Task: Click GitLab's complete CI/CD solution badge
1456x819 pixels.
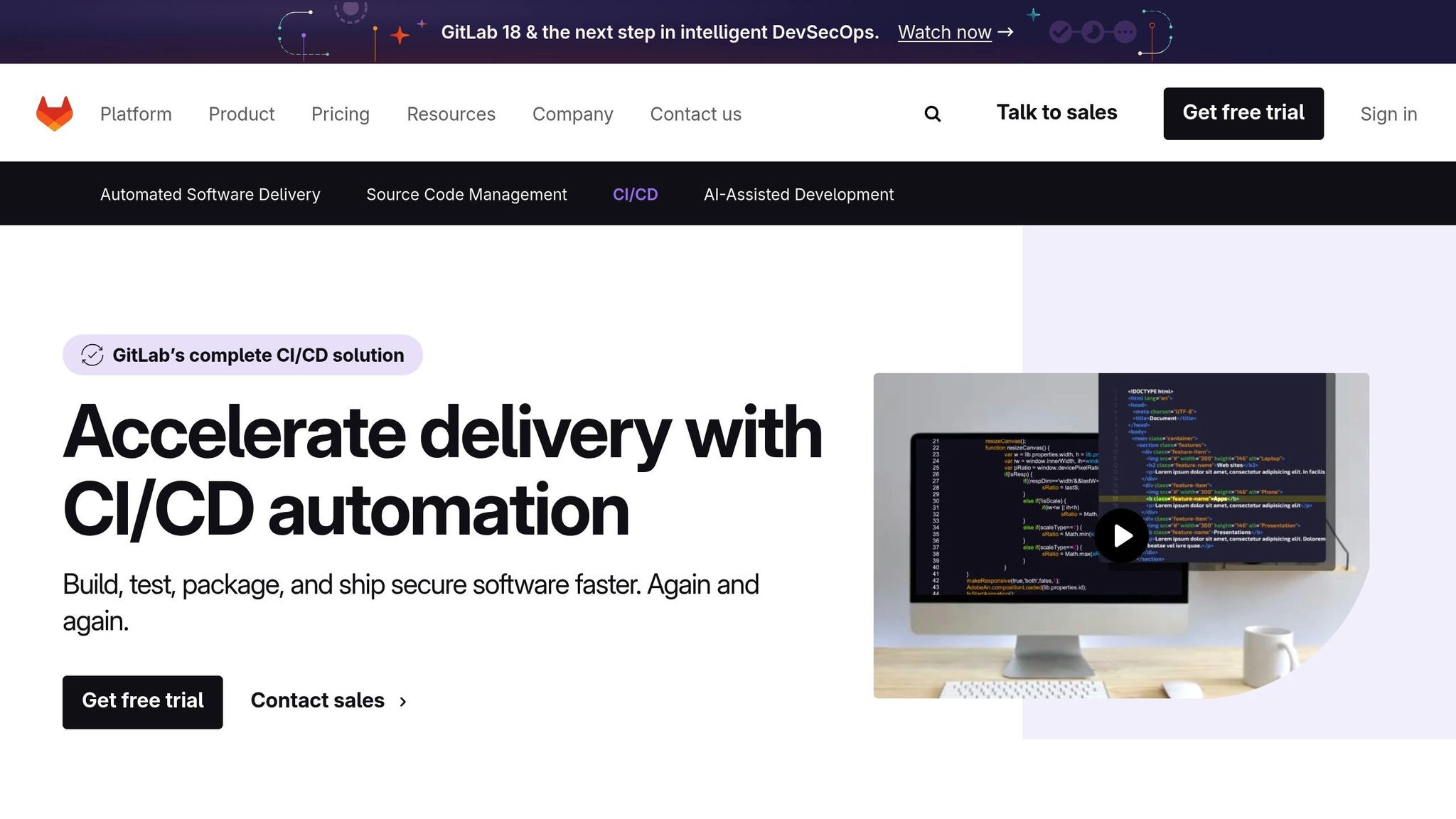Action: pos(242,355)
